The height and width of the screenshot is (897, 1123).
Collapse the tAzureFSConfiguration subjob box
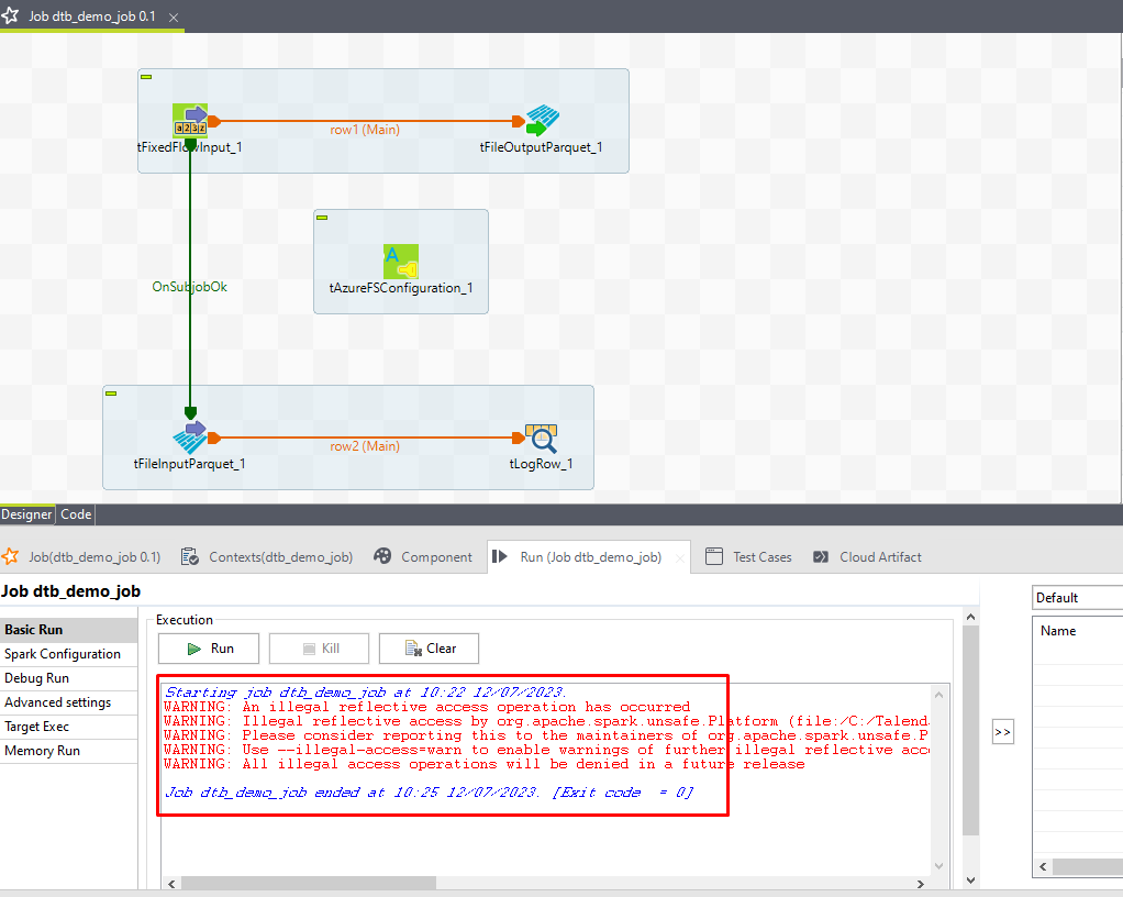[x=322, y=217]
